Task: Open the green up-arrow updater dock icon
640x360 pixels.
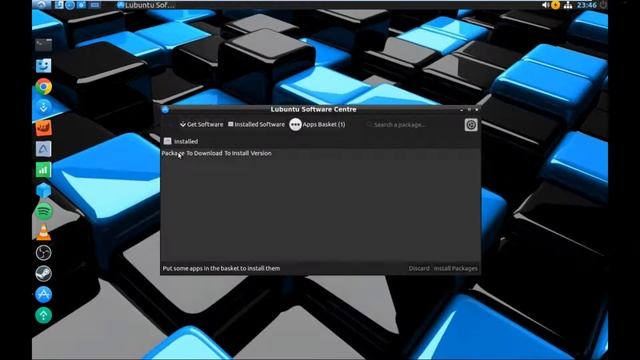Action: [x=43, y=315]
